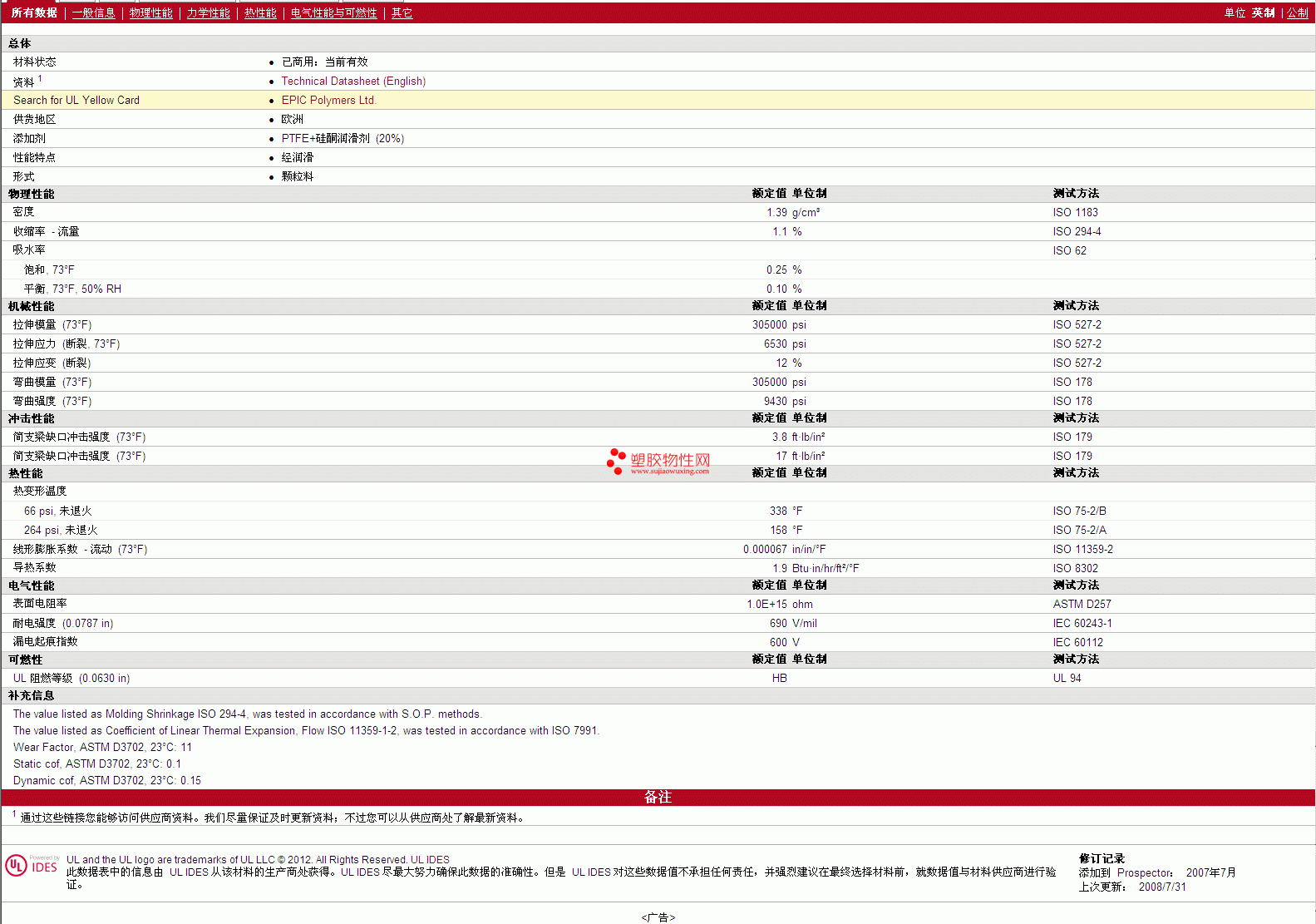Click the 修订记录 heading
The width and height of the screenshot is (1316, 924).
pos(1102,859)
